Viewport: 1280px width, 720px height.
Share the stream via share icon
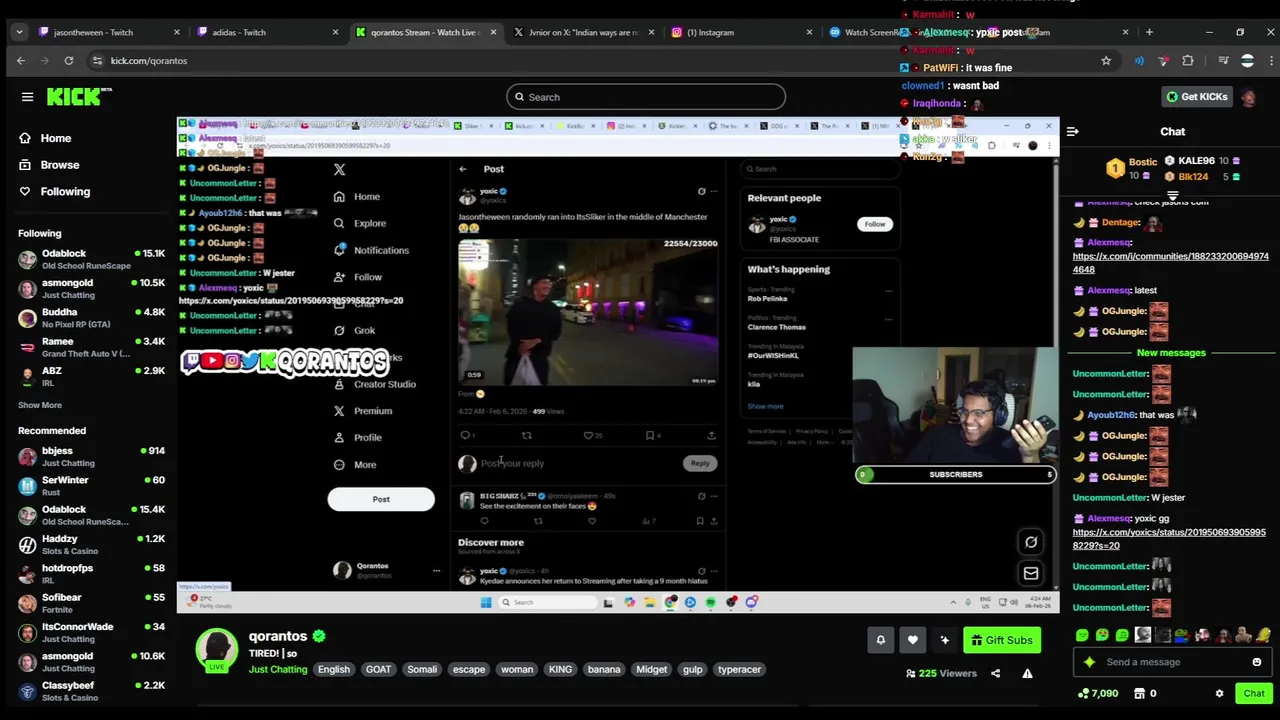click(995, 673)
